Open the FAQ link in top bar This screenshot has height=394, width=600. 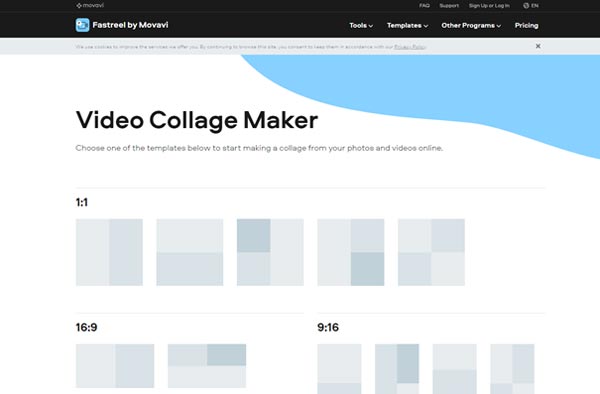(424, 5)
